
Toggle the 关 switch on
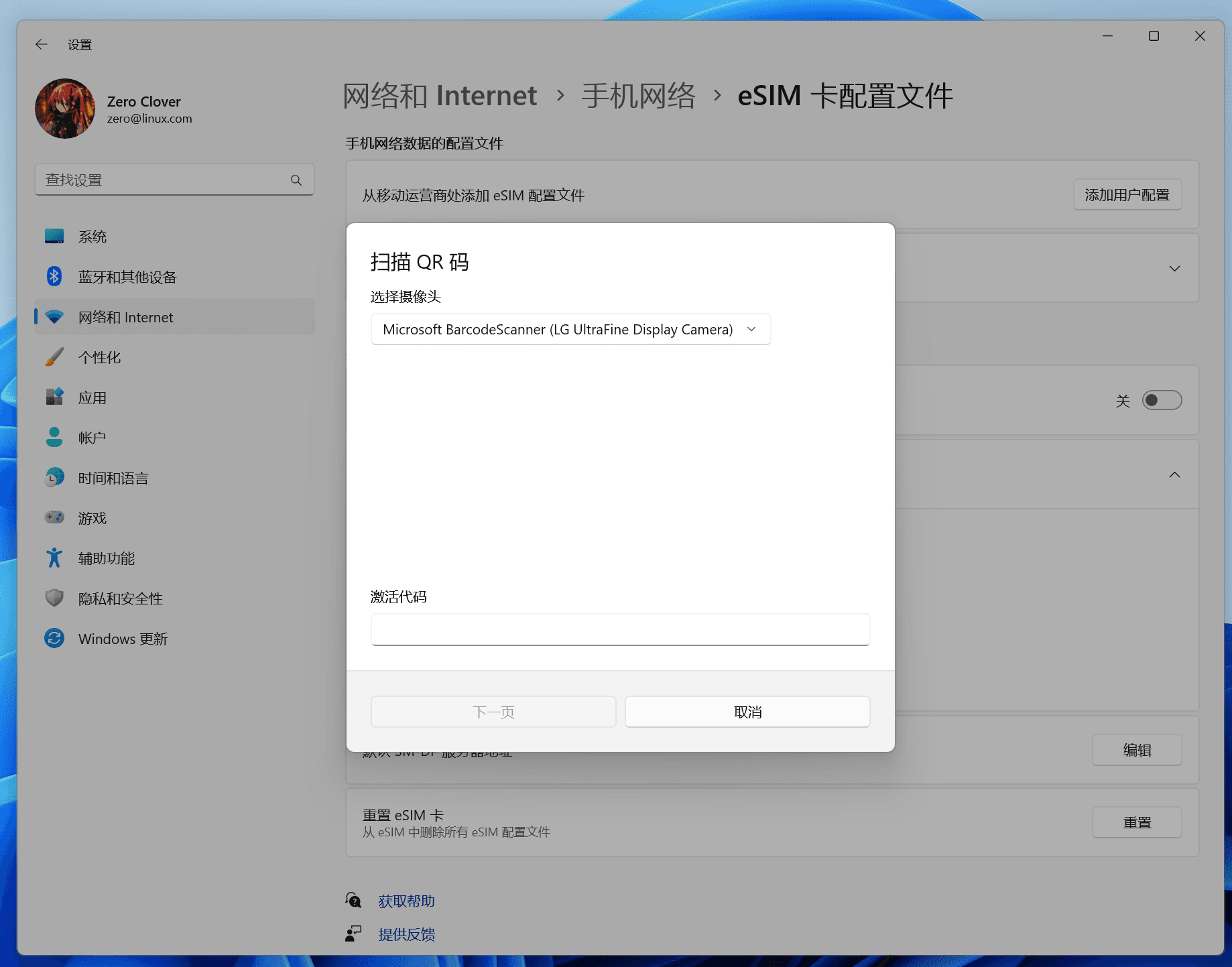pos(1162,400)
